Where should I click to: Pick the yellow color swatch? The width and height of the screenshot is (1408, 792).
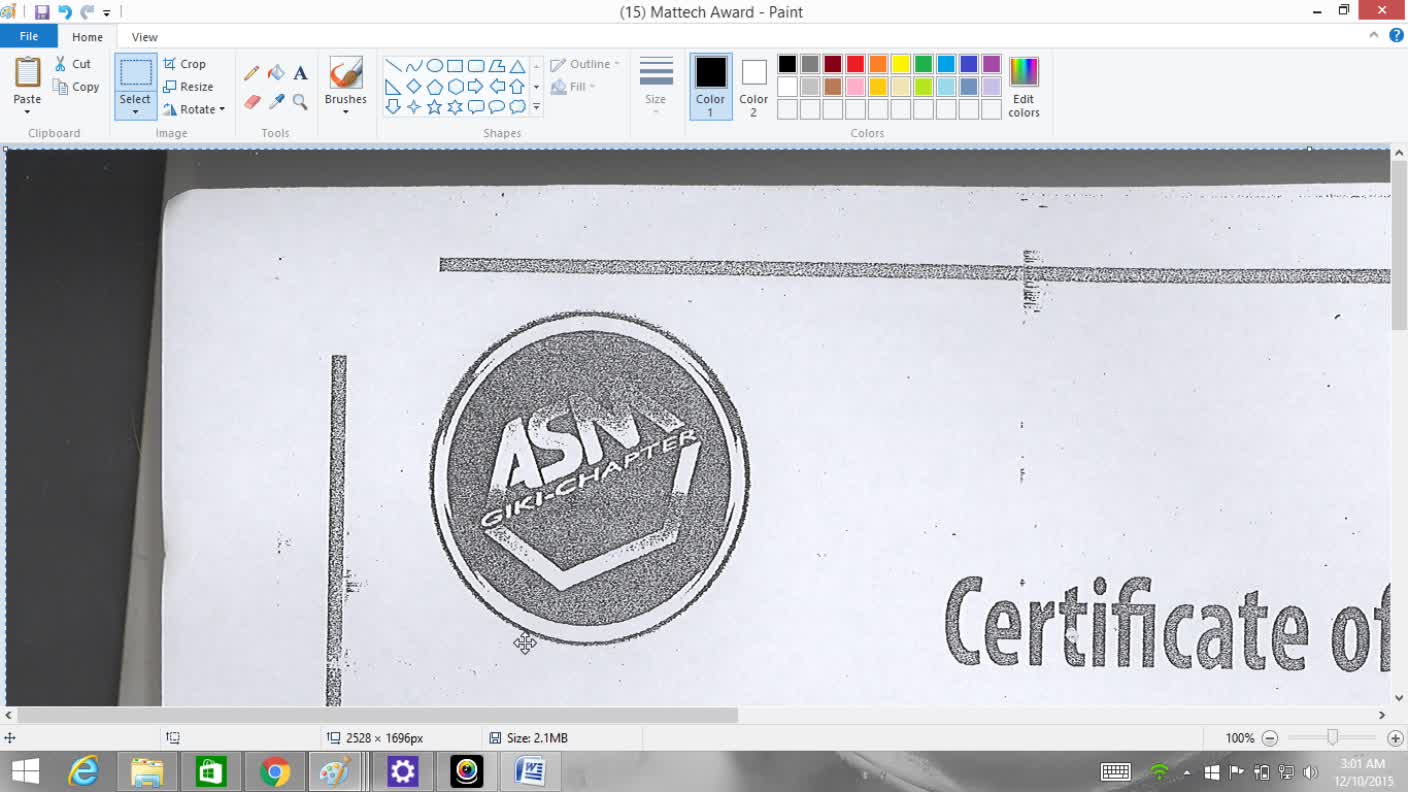coord(900,64)
